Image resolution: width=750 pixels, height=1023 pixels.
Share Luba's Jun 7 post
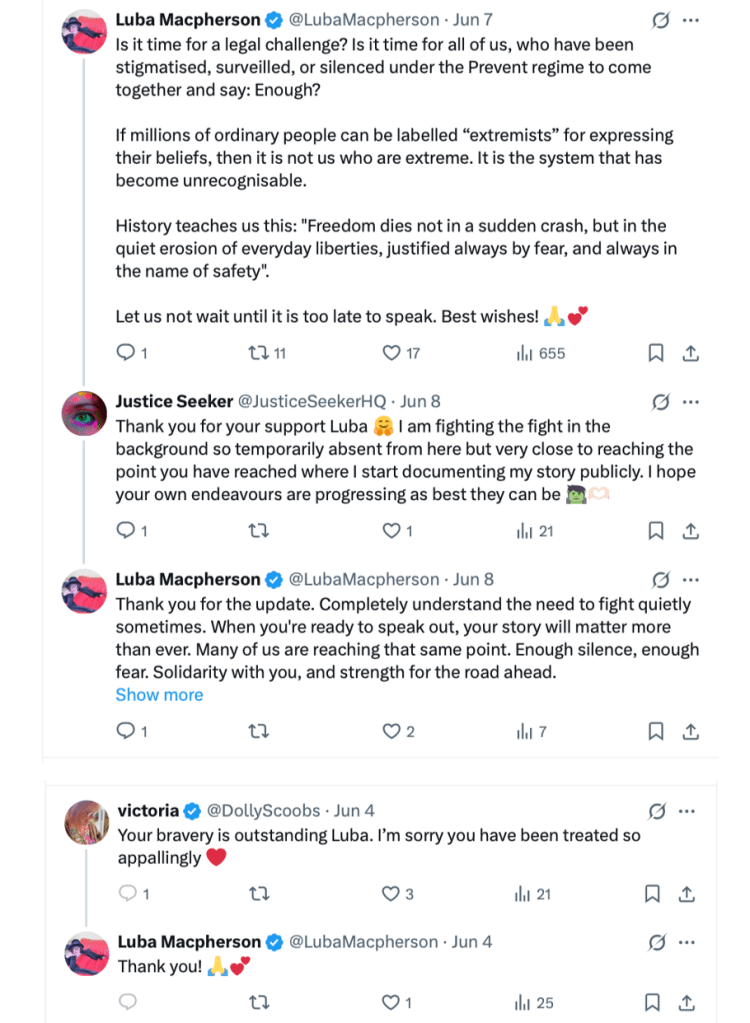coord(690,353)
